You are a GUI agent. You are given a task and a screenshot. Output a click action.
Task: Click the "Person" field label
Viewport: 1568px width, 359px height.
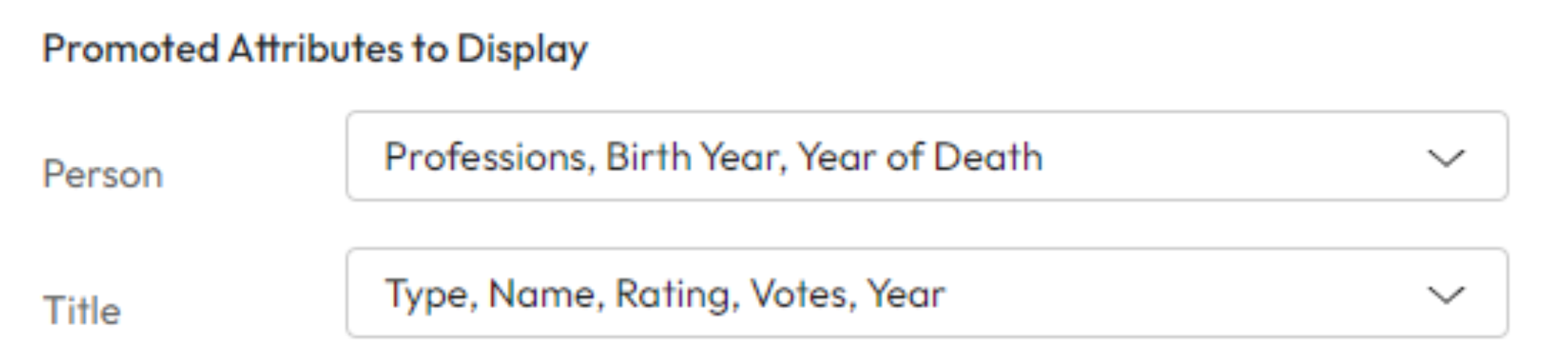(103, 175)
